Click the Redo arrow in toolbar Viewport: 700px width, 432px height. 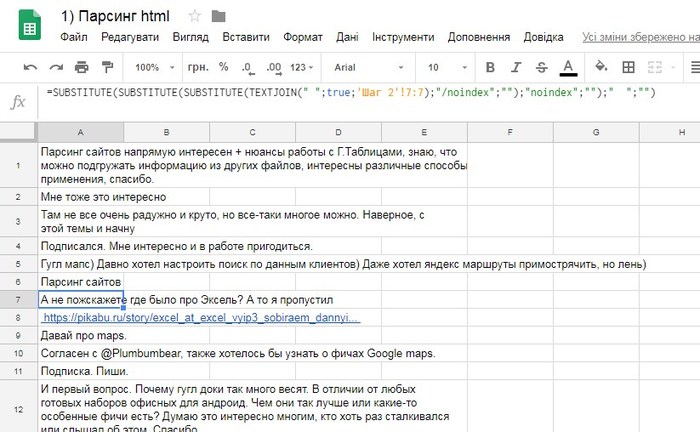point(55,68)
